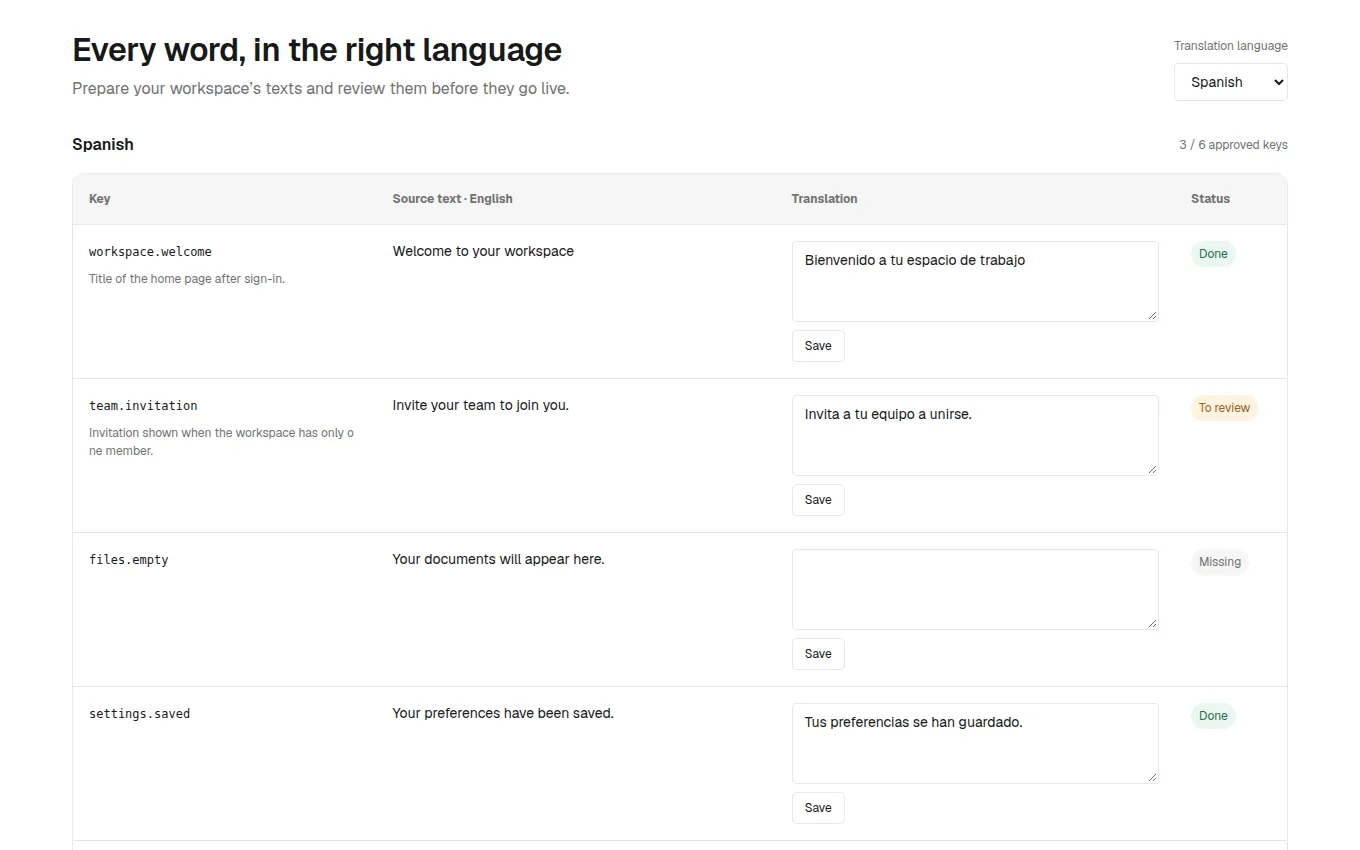Viewport: 1360px width, 850px height.
Task: Click the team.invitation description text
Action: click(x=221, y=442)
